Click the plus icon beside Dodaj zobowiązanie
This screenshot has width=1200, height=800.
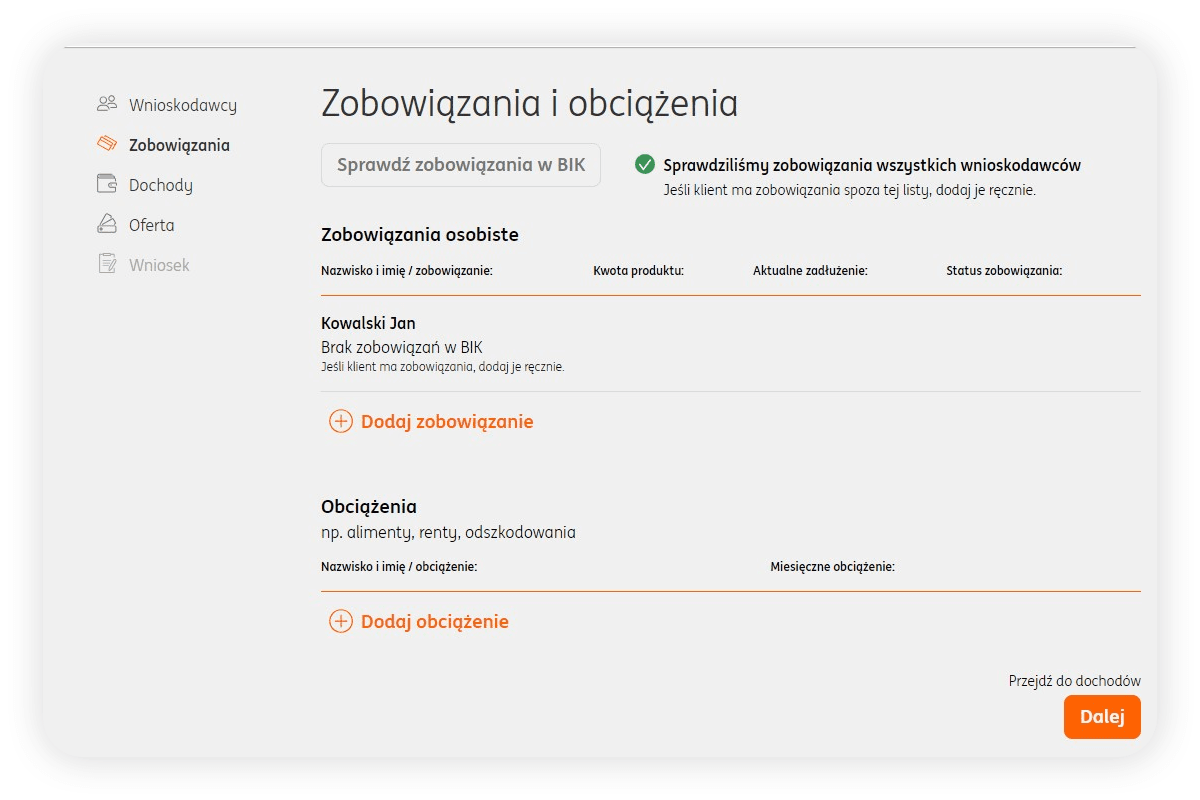(341, 421)
